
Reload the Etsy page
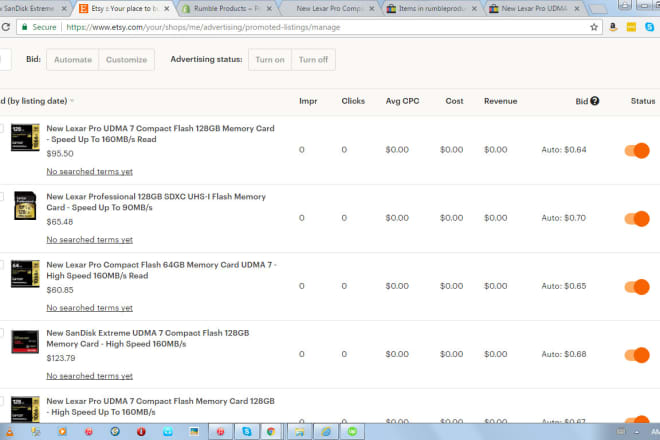[5, 27]
